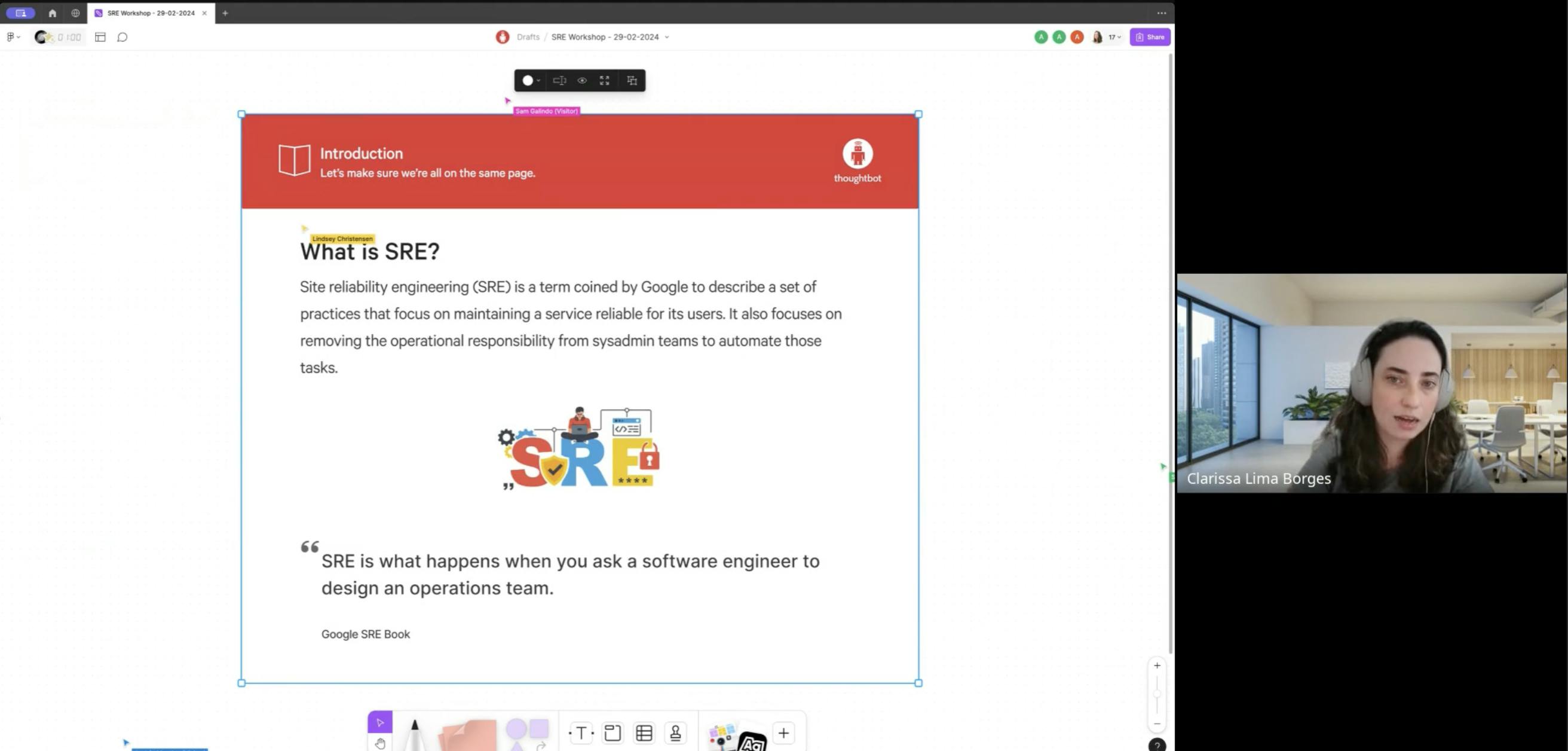The height and width of the screenshot is (751, 1568).
Task: Select the sticky note tool
Action: (467, 736)
